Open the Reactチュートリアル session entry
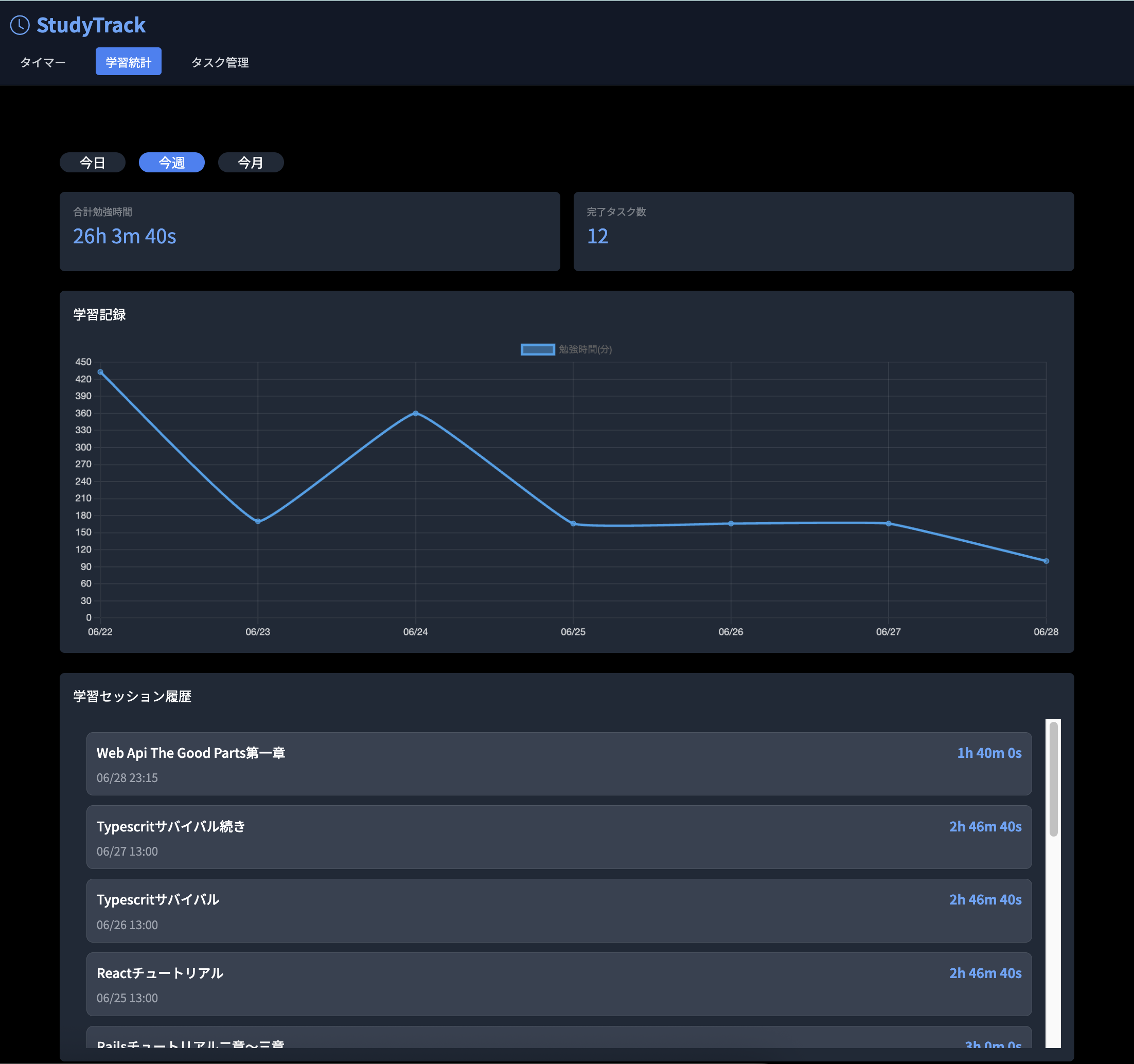 click(x=558, y=984)
